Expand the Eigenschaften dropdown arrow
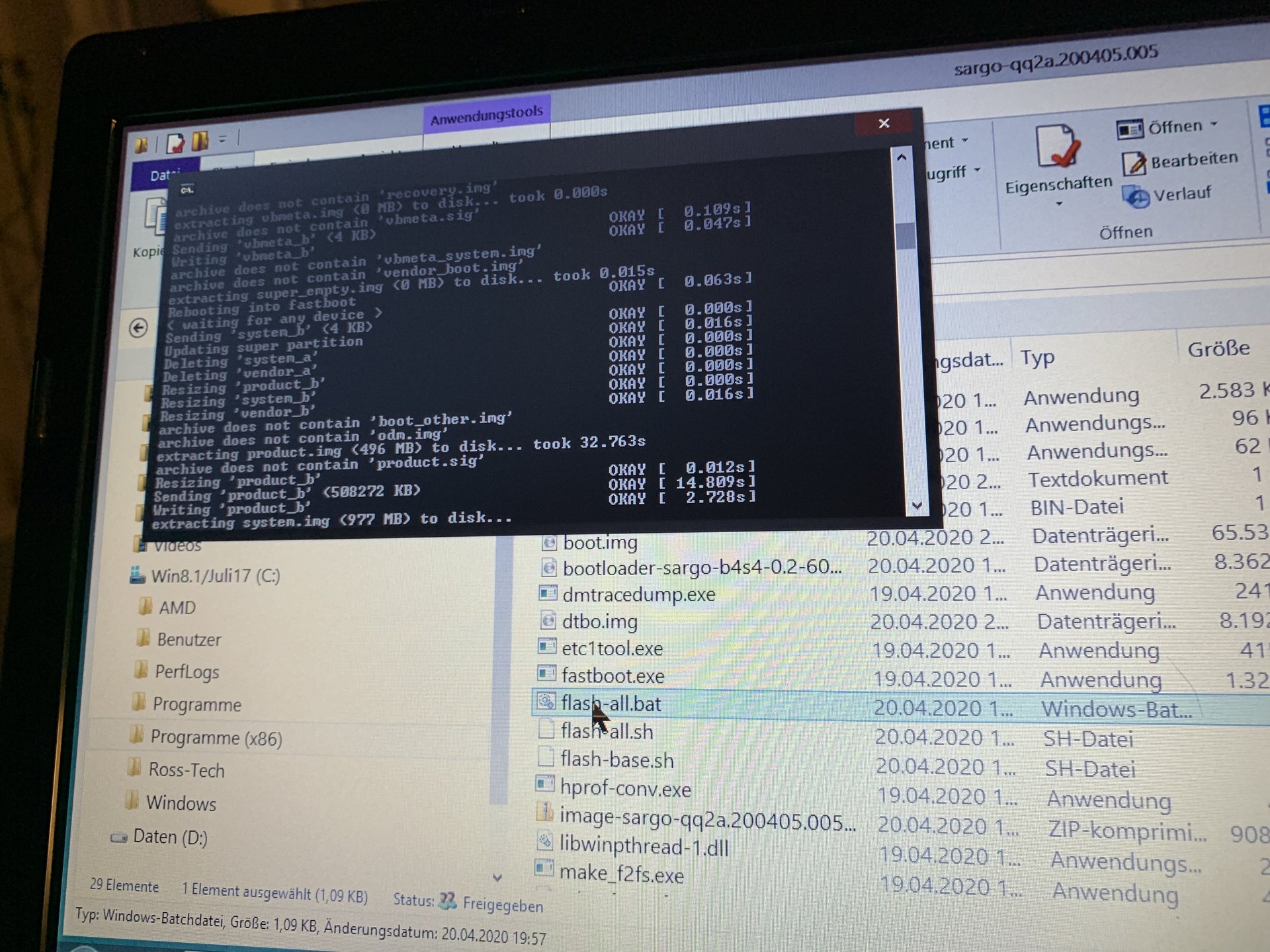The width and height of the screenshot is (1270, 952). coord(1059,204)
